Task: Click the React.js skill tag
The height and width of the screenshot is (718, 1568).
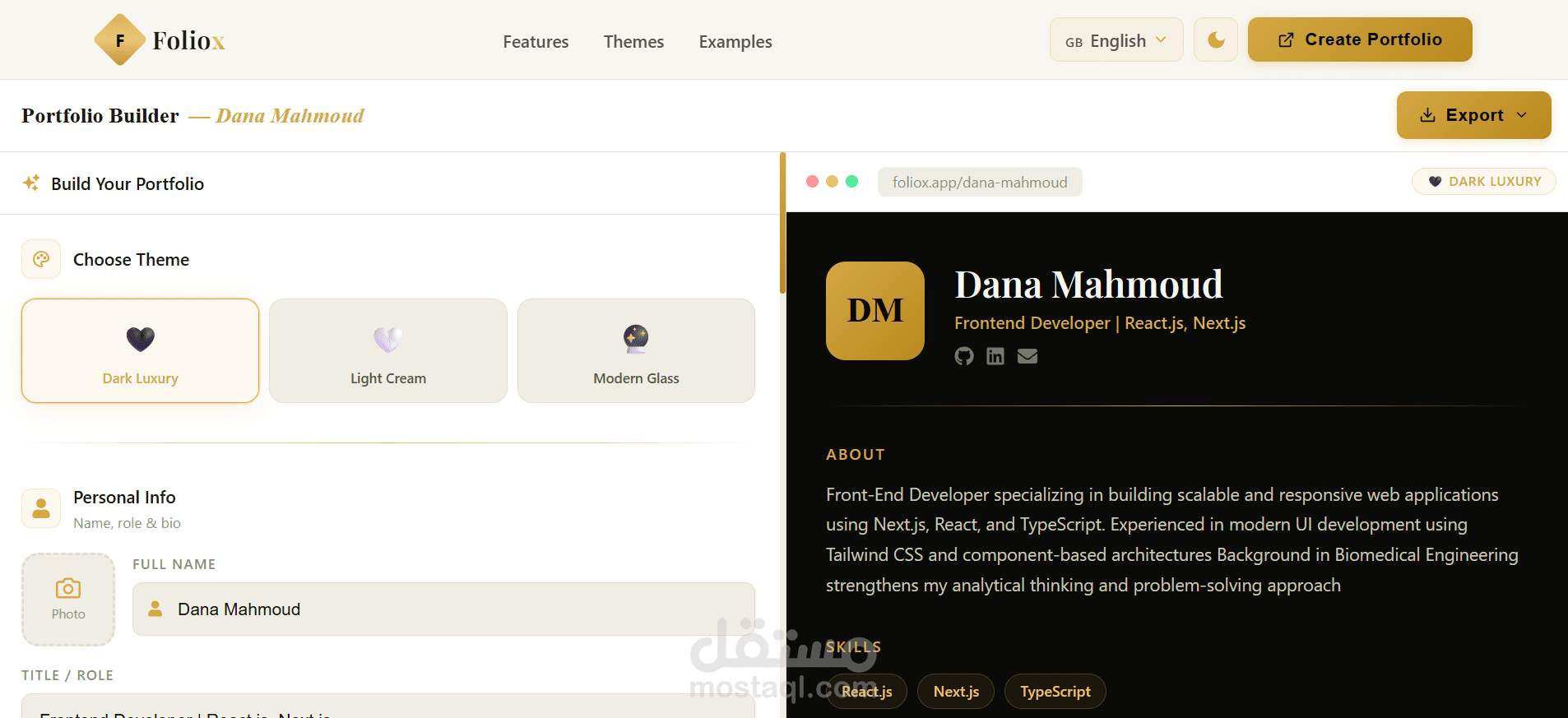Action: pos(866,692)
